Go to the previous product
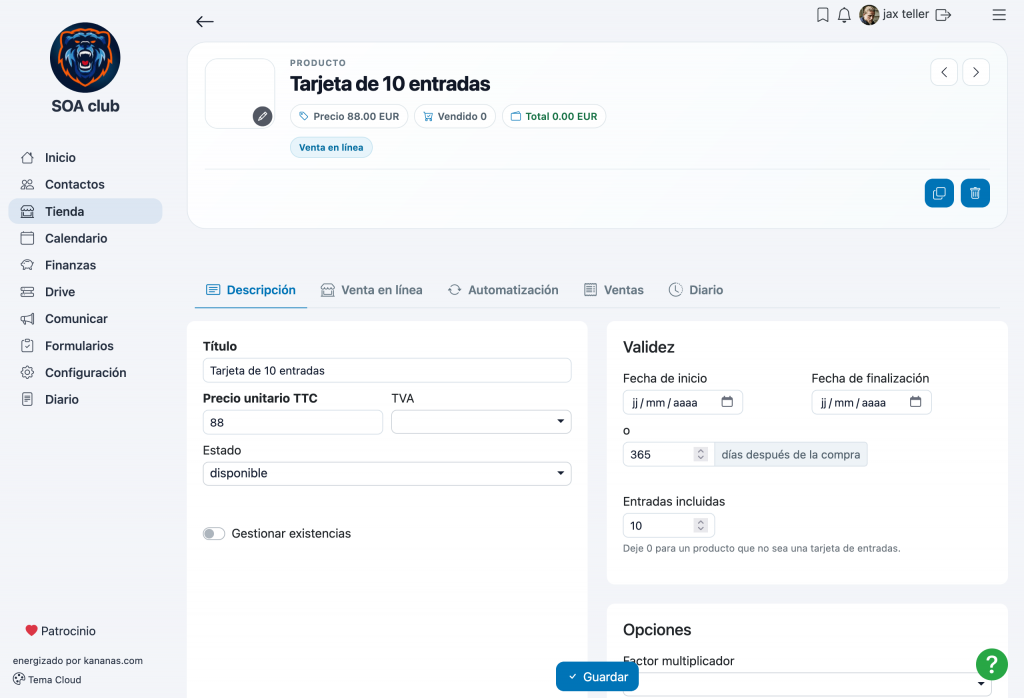Screen dimensions: 1024x698 (944, 72)
